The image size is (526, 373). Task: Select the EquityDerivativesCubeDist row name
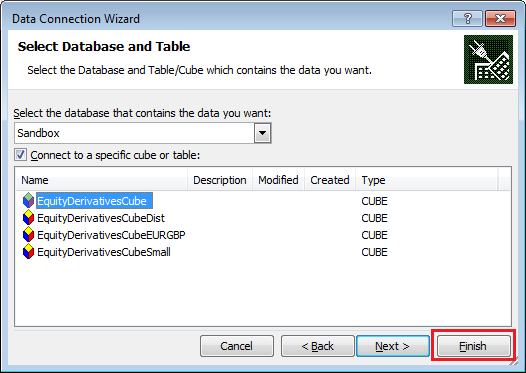click(x=101, y=218)
